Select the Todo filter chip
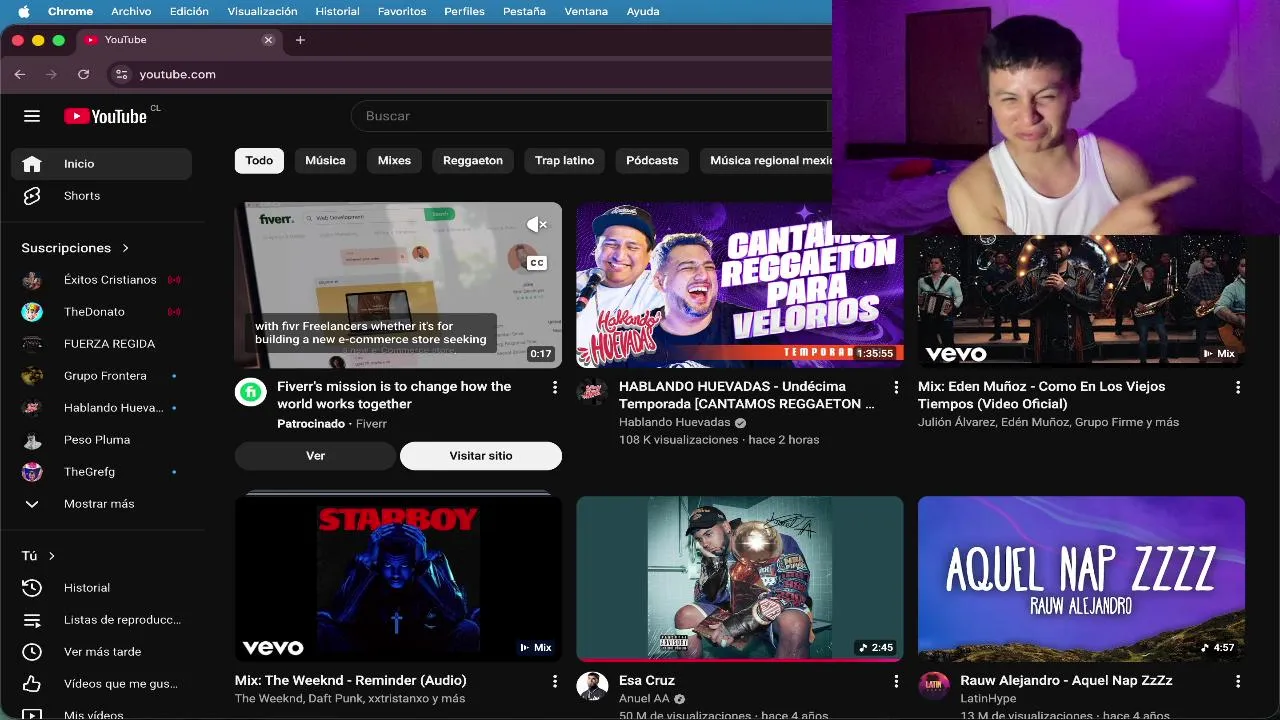The width and height of the screenshot is (1280, 720). pos(259,160)
